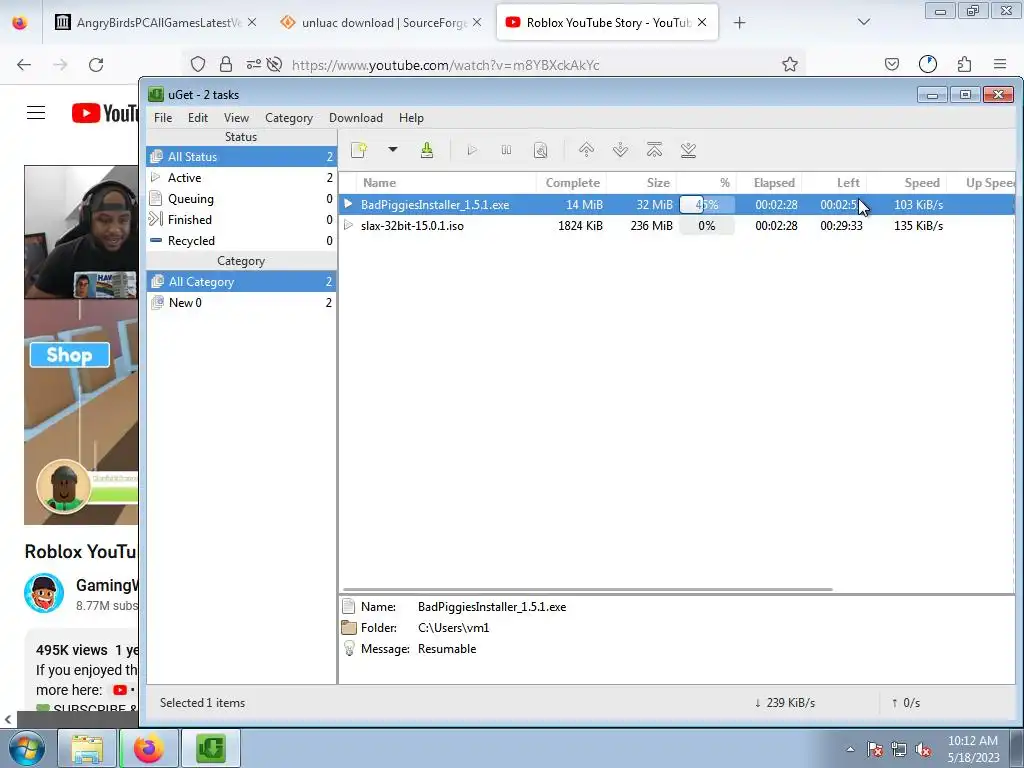Click the Left column header
The height and width of the screenshot is (768, 1024).
click(835, 183)
